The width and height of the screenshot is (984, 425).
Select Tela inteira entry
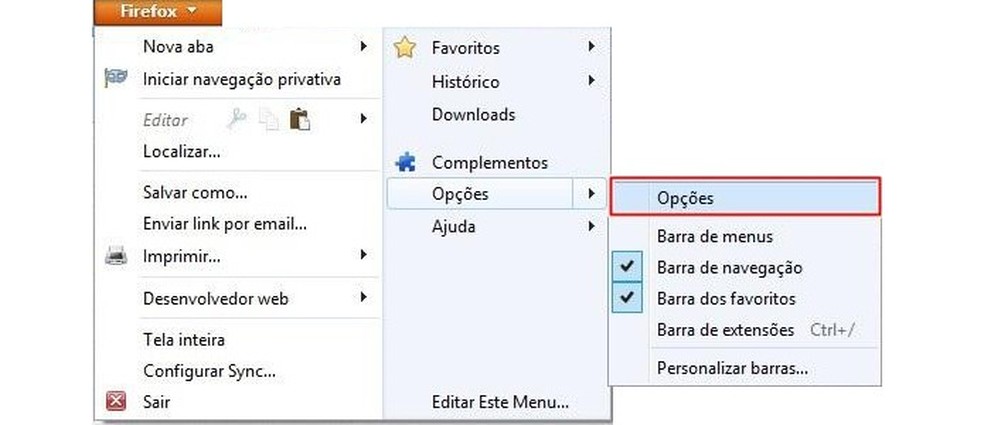click(x=184, y=340)
